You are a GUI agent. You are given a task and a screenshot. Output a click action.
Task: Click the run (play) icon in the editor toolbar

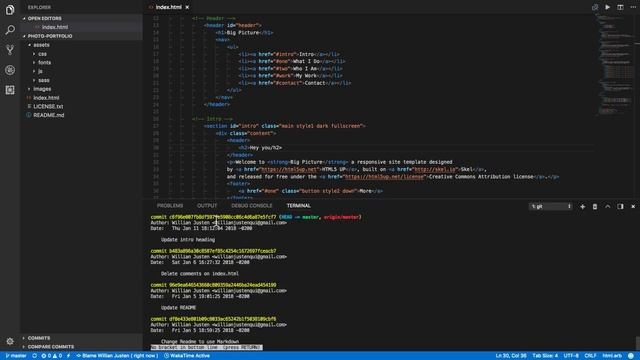coord(608,7)
